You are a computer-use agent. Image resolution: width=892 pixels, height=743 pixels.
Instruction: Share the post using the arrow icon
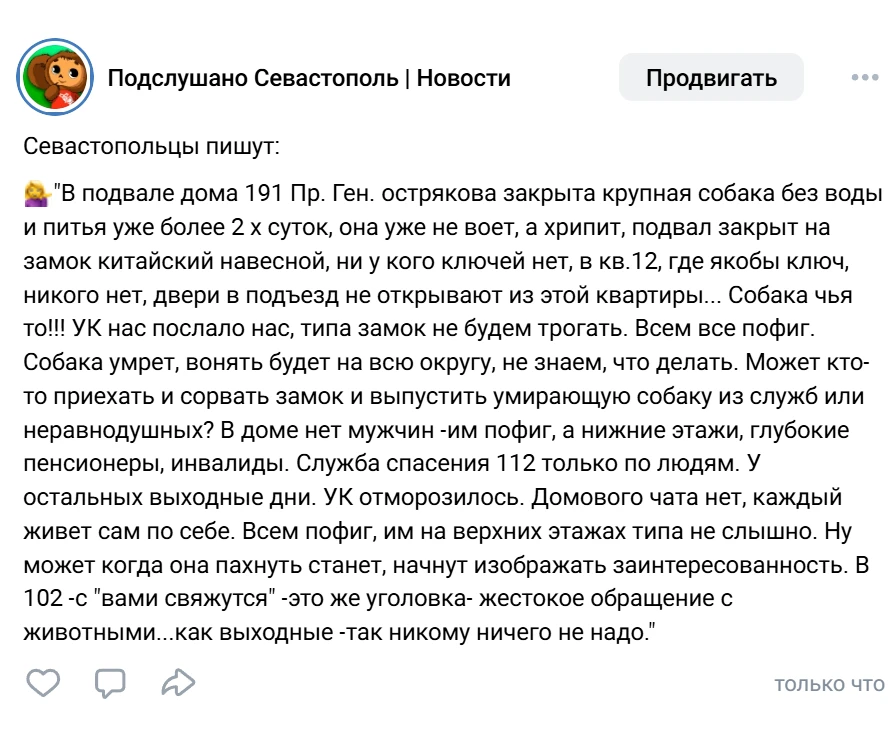pyautogui.click(x=178, y=682)
